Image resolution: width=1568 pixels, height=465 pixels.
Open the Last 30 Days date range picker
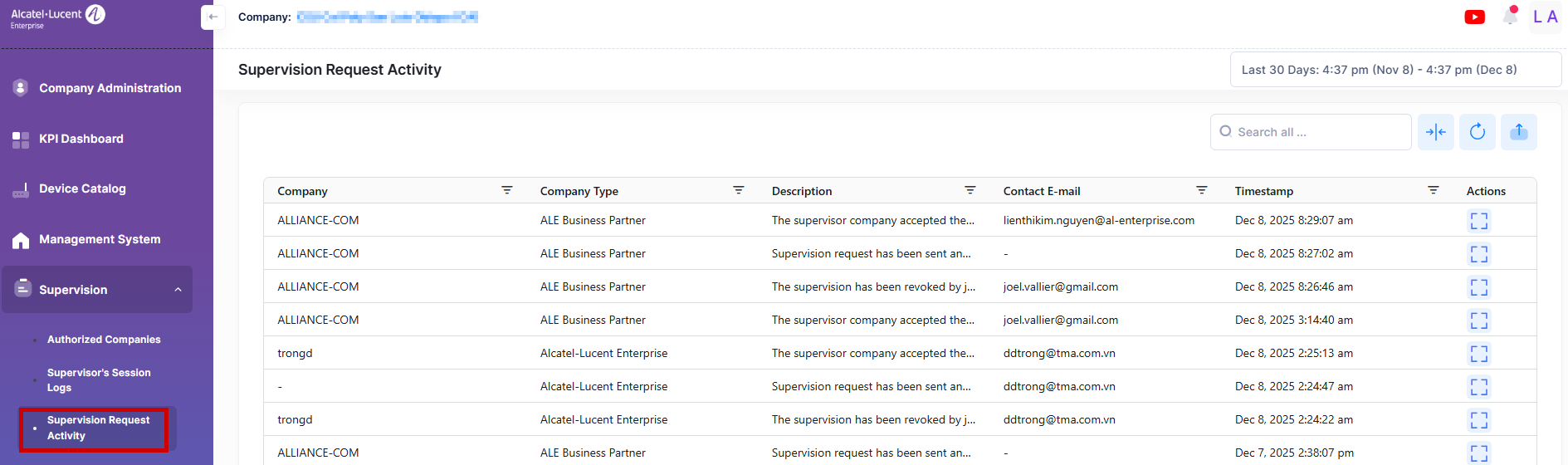(x=1395, y=70)
